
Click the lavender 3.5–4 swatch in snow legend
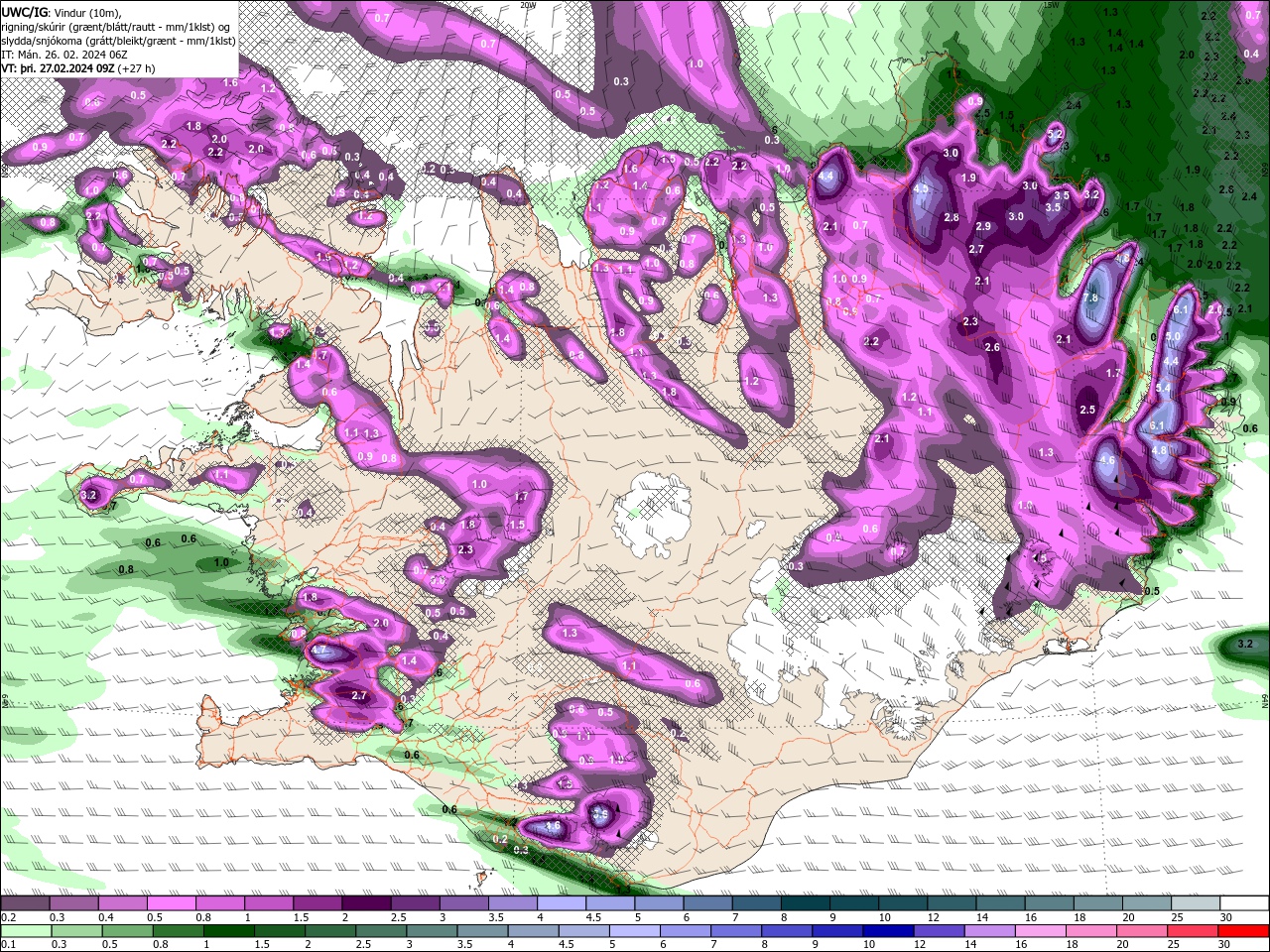pos(512,903)
